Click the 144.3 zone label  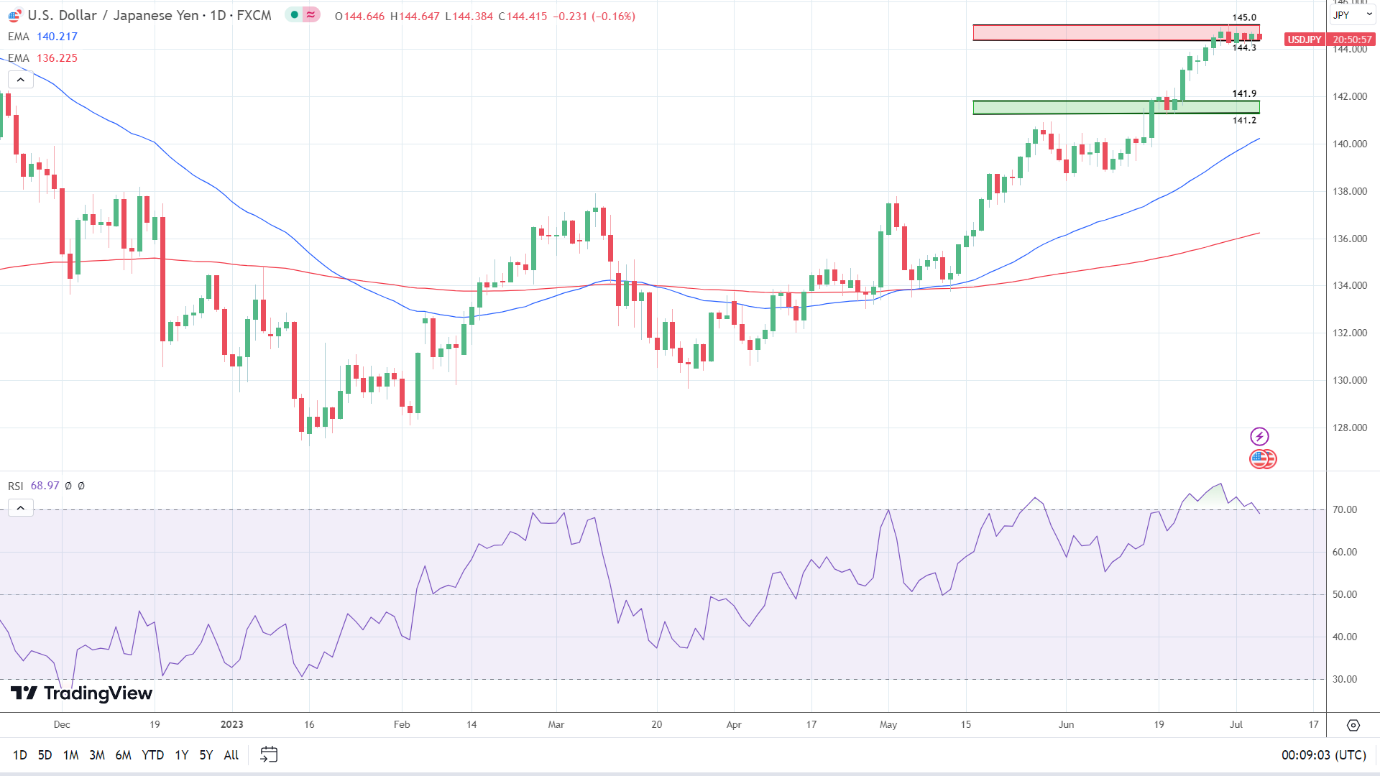point(1244,47)
